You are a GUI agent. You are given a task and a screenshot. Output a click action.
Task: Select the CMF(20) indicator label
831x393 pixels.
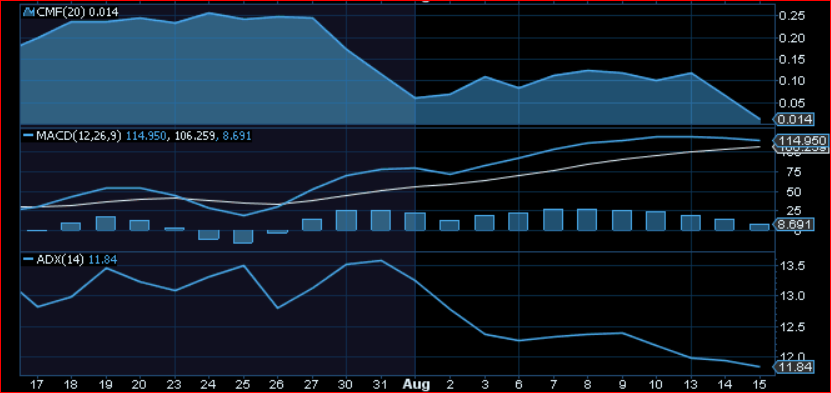pyautogui.click(x=61, y=12)
